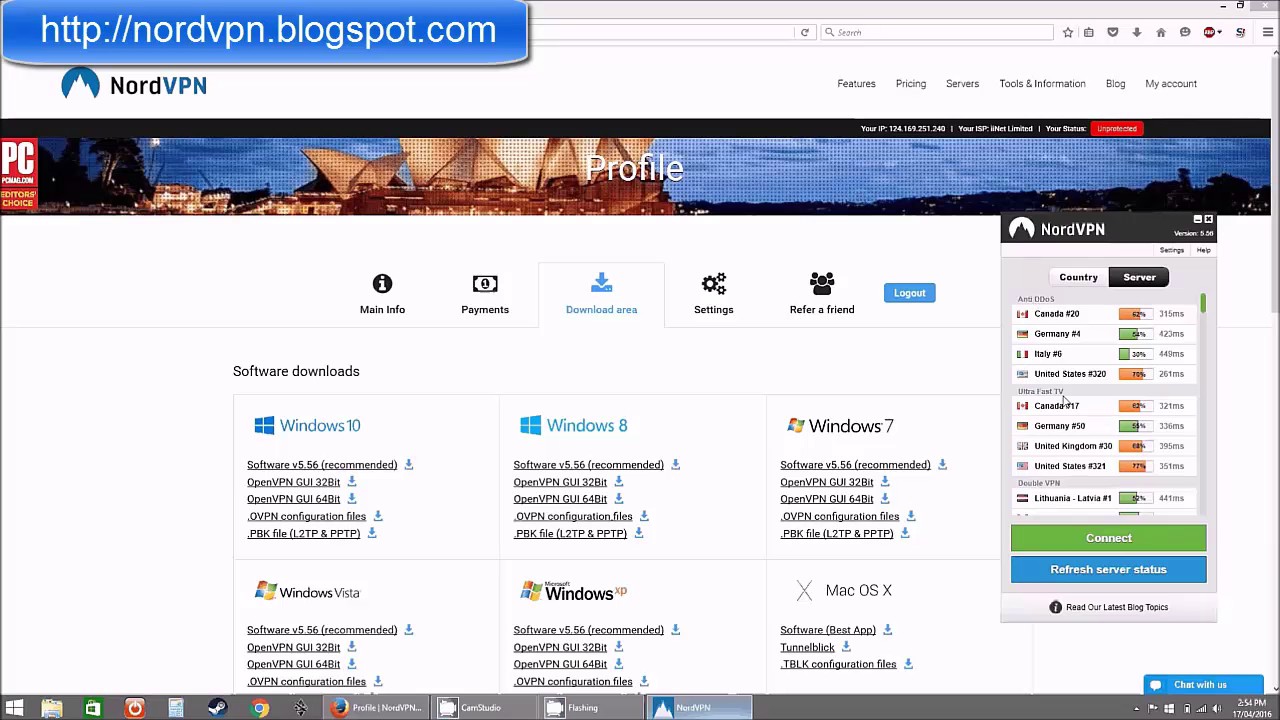The width and height of the screenshot is (1280, 720).
Task: Select Germany #50 server
Action: (1102, 426)
